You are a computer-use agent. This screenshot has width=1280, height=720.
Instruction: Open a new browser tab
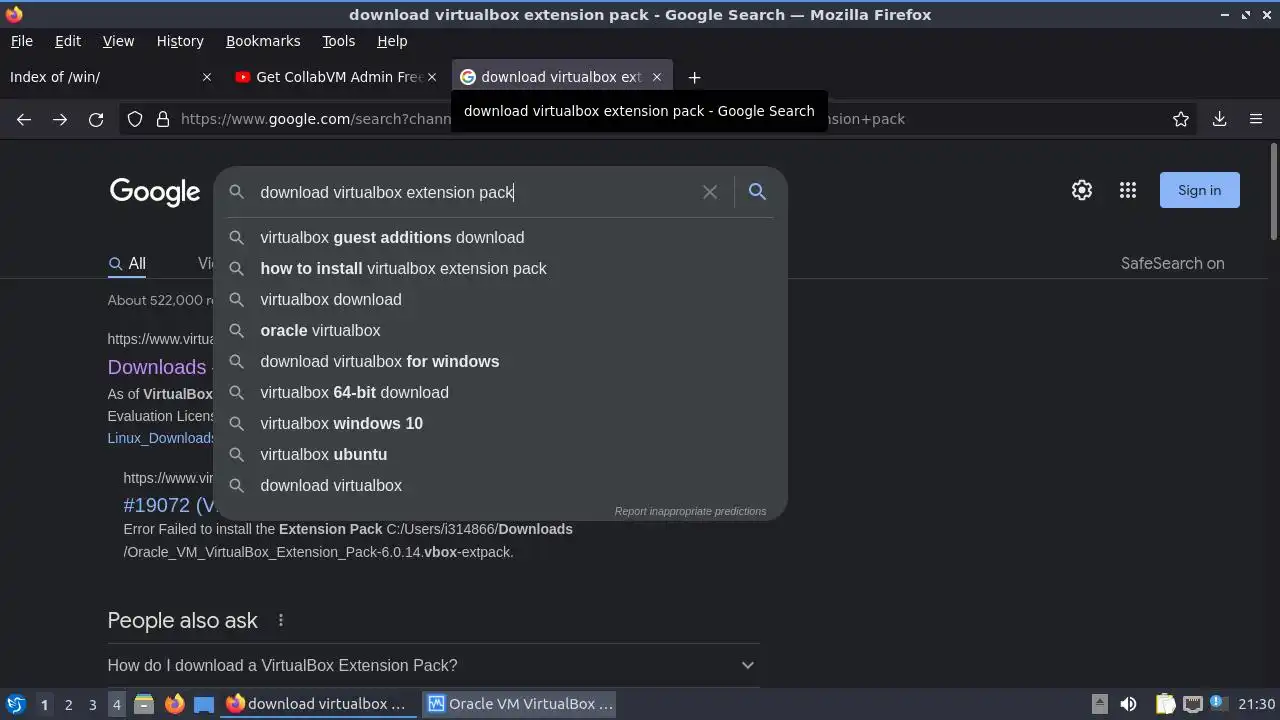694,77
